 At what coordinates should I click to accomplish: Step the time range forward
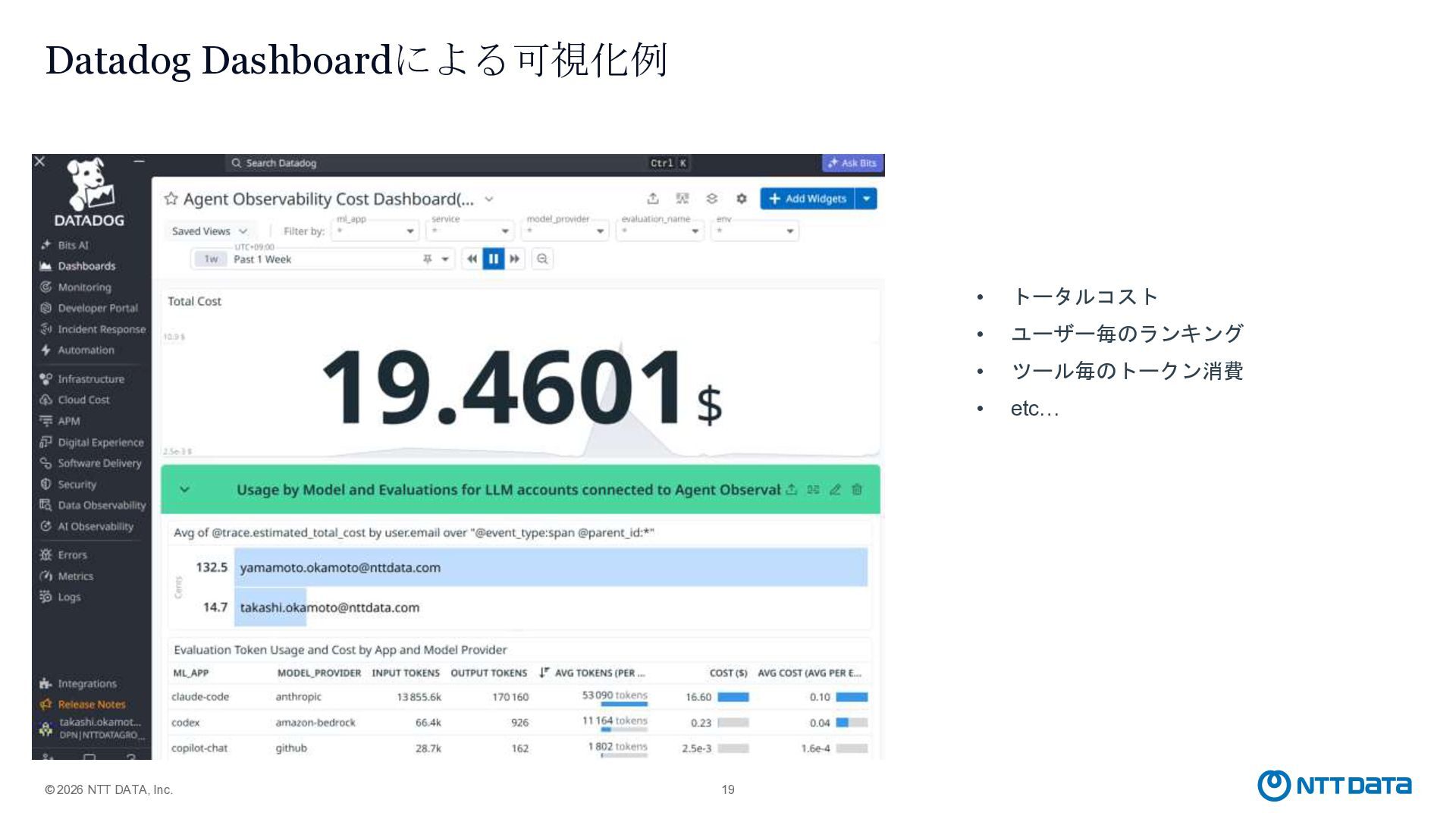(x=515, y=259)
